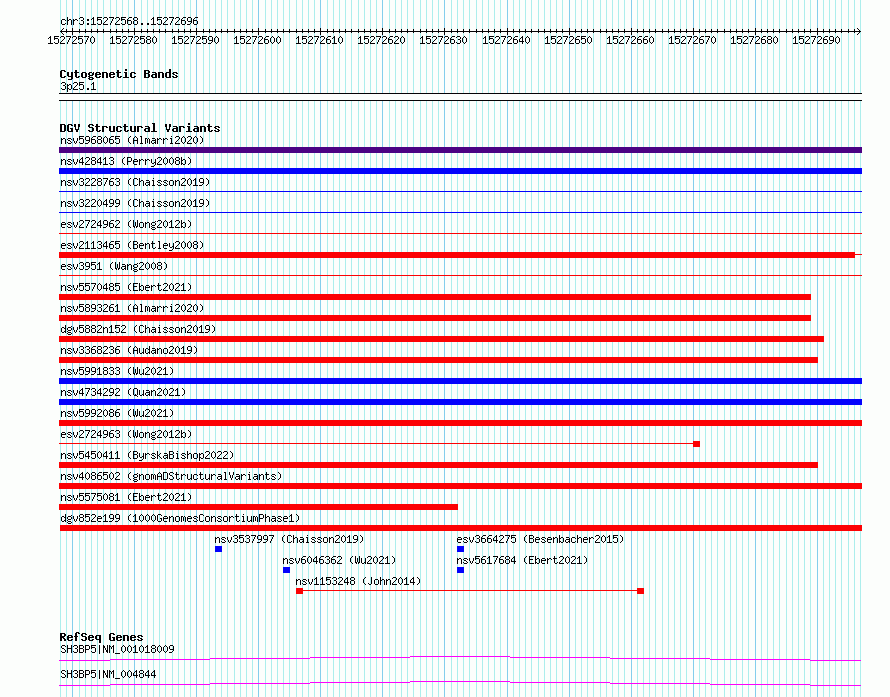The width and height of the screenshot is (890, 697).
Task: Click blue marker under nsv5617684
Action: point(460,570)
